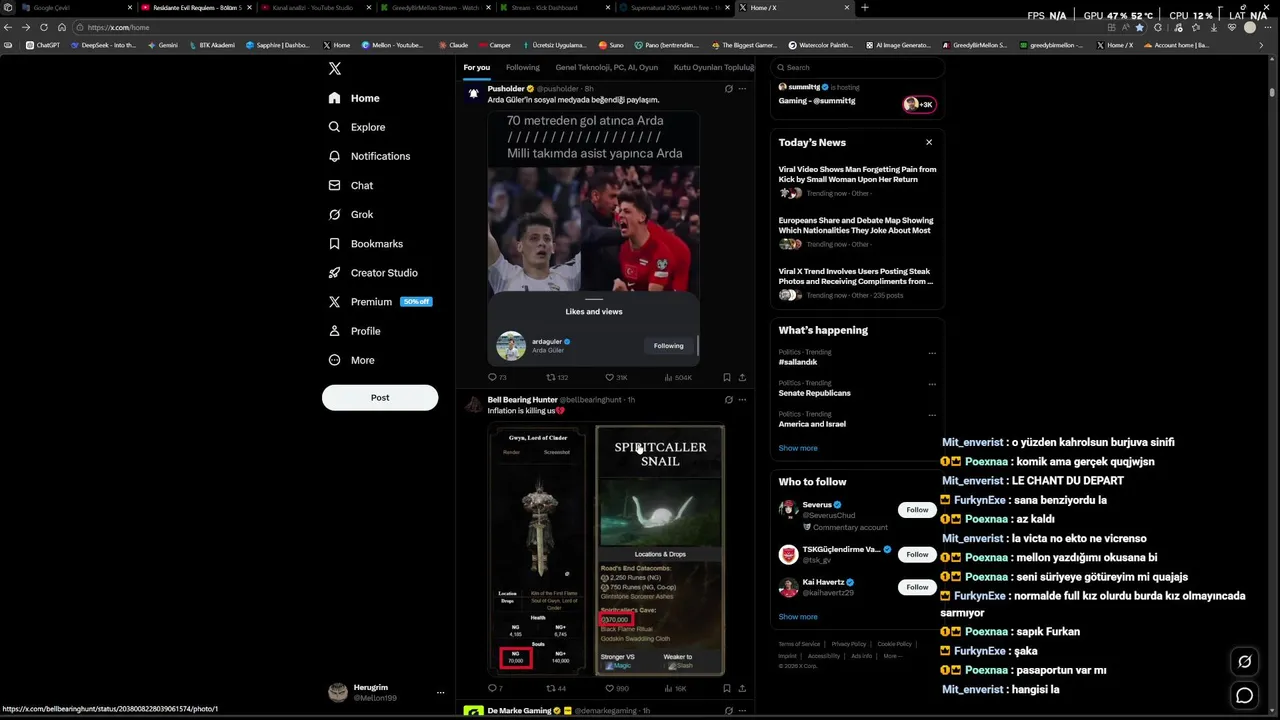This screenshot has height=720, width=1280.
Task: Like Pusholder's post
Action: pos(616,377)
